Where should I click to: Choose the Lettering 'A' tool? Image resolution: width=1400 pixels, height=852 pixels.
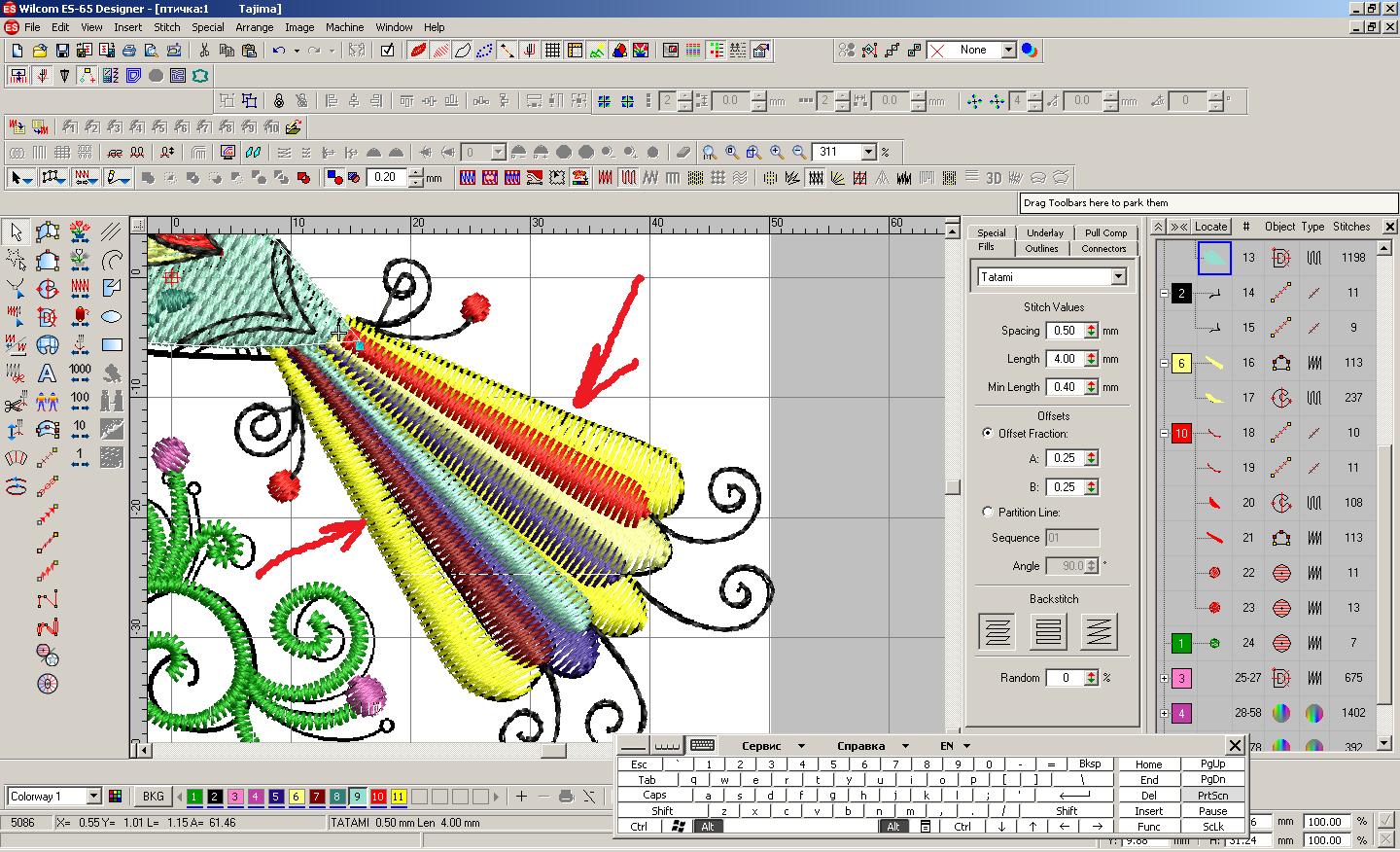pos(47,373)
